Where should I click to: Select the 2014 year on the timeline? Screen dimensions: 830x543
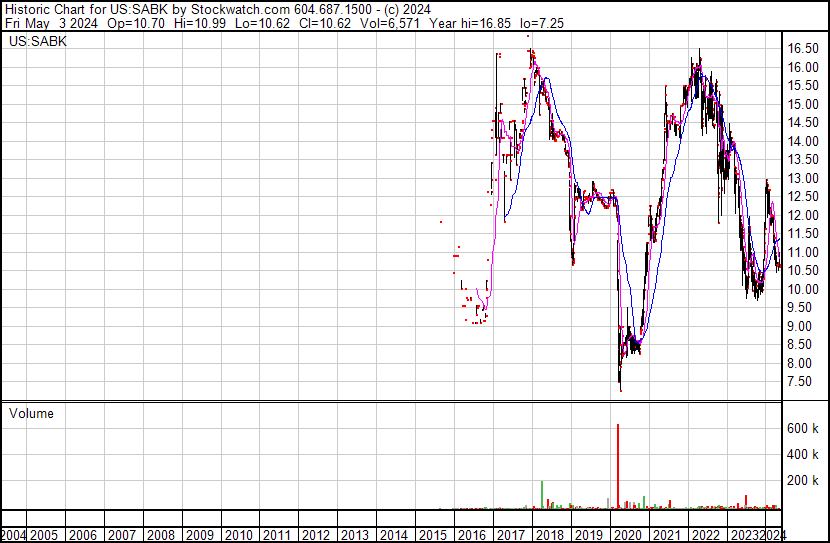(x=394, y=535)
